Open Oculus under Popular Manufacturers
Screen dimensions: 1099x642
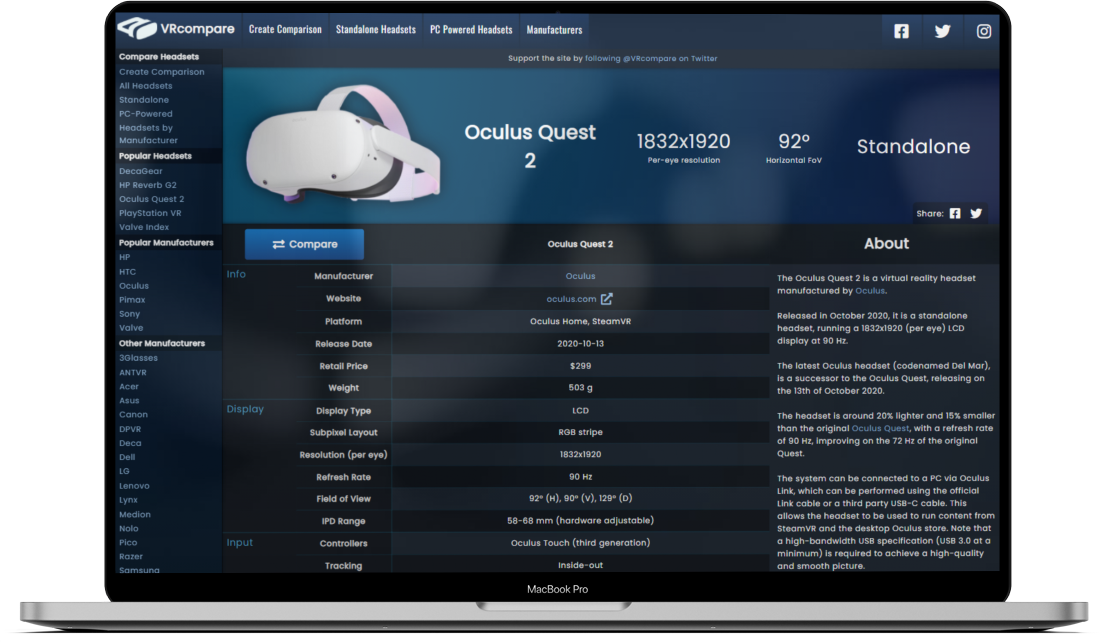(134, 286)
